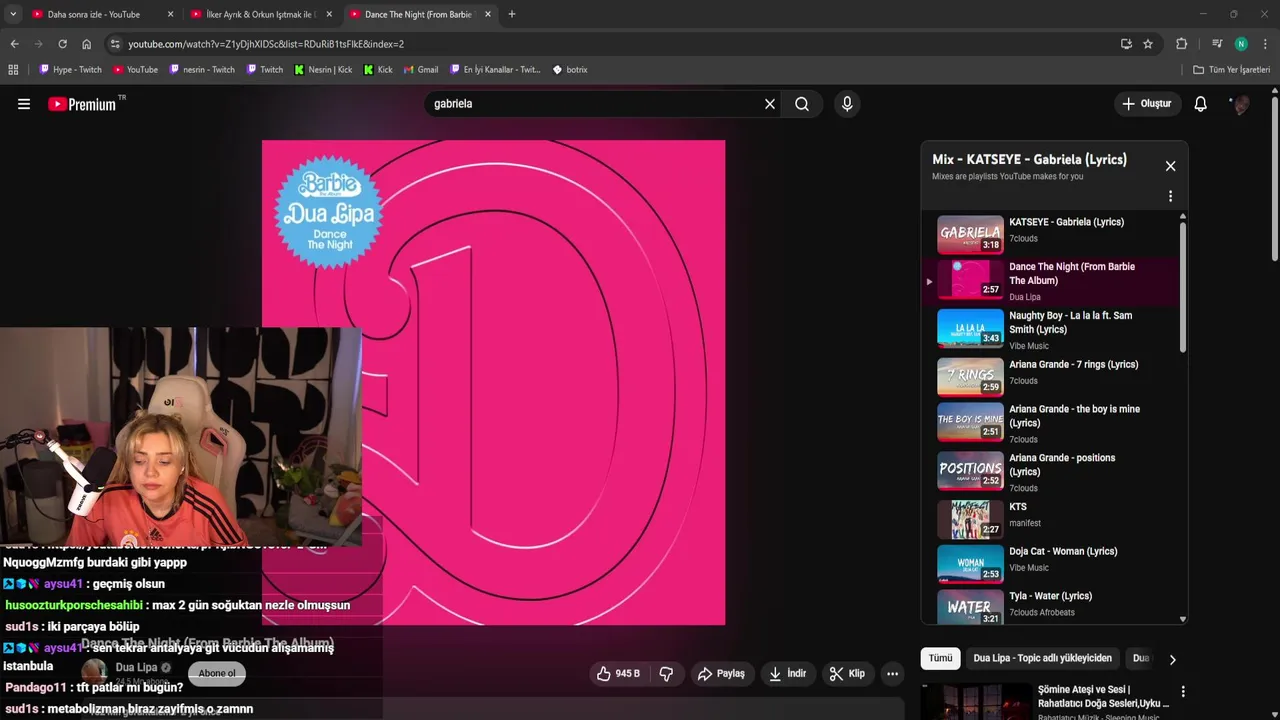Open the account avatar menu
Image resolution: width=1280 pixels, height=720 pixels.
(1240, 104)
